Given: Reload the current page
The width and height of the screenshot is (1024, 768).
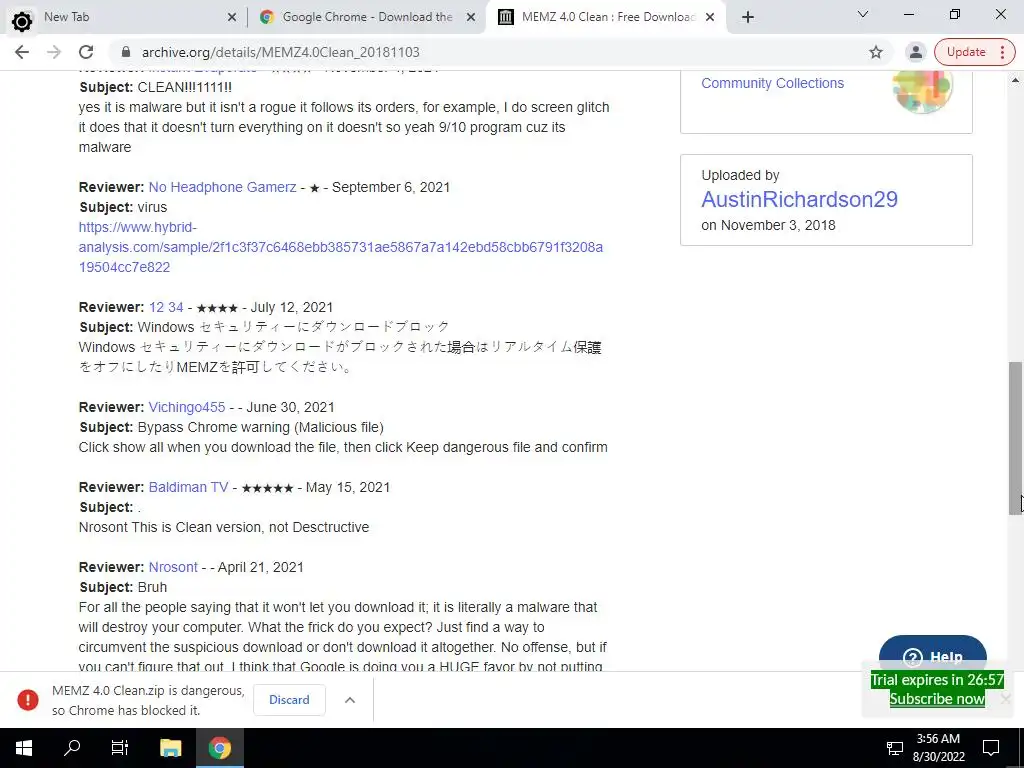Looking at the screenshot, I should point(86,52).
